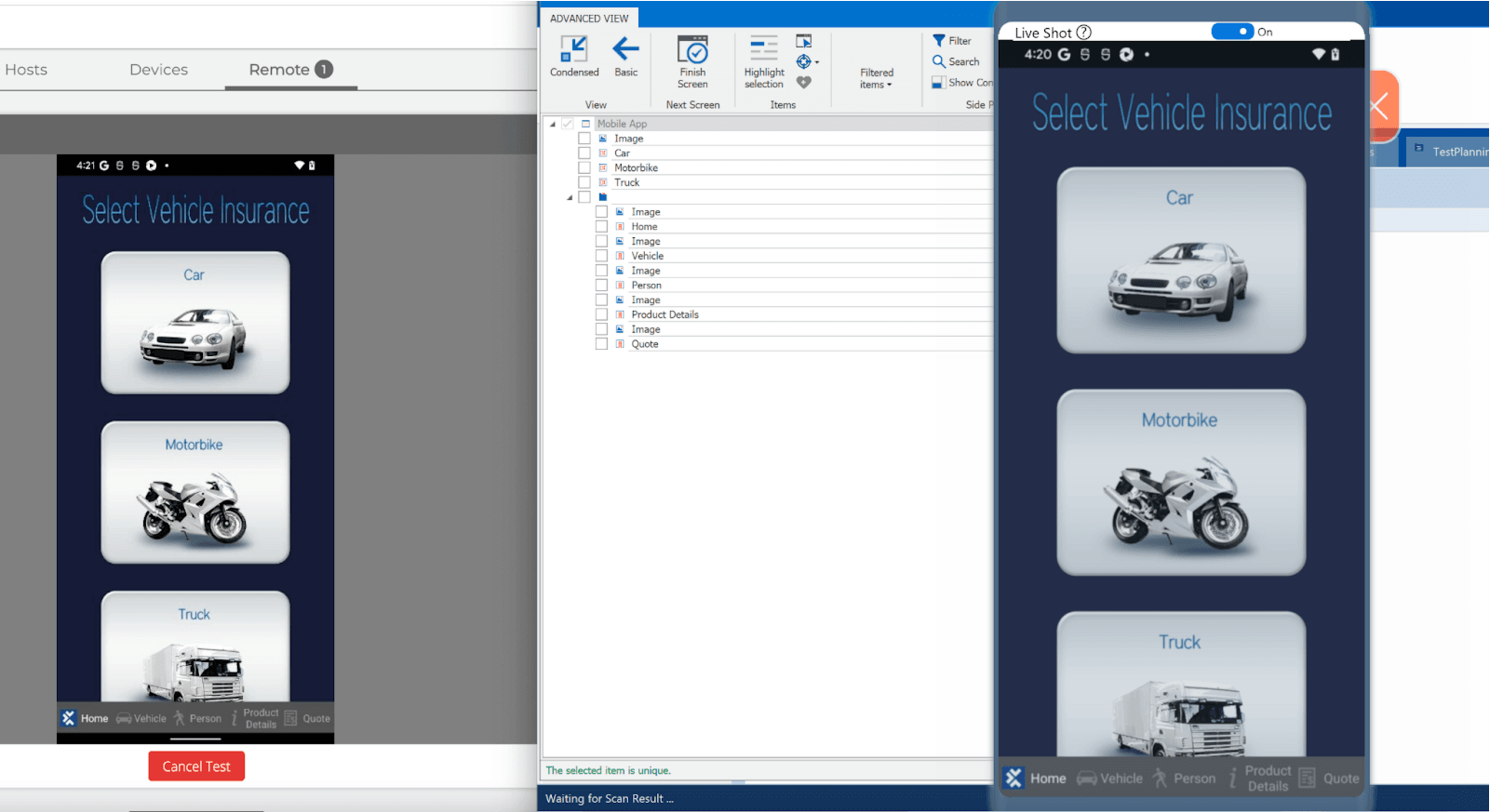
Task: Click the blue folder icon in unnamed row
Action: click(x=603, y=197)
